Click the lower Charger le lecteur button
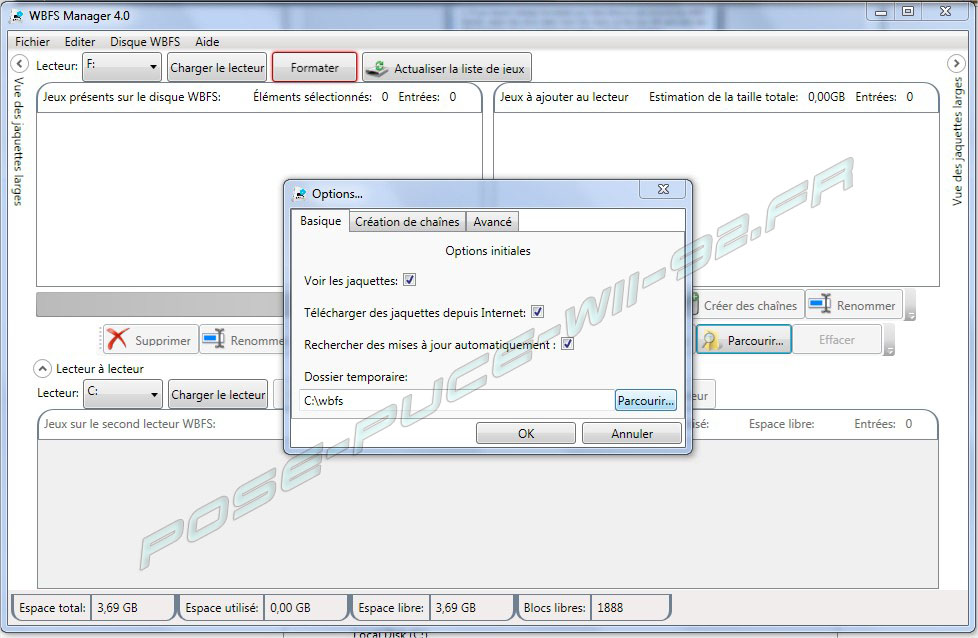 (218, 394)
